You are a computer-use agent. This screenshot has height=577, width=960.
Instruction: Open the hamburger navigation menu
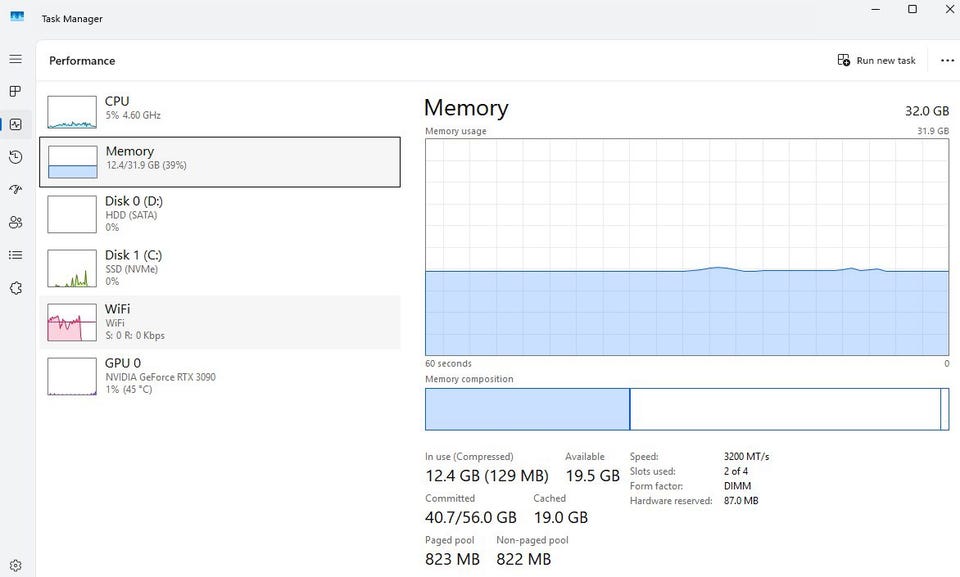point(15,59)
